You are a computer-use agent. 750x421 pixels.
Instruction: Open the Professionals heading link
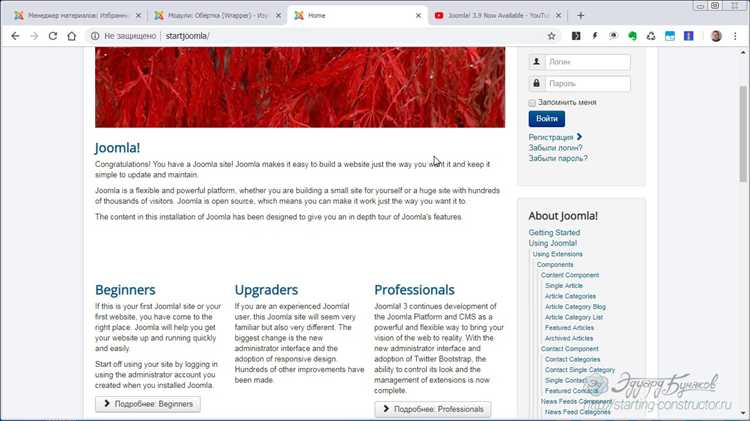coord(414,290)
